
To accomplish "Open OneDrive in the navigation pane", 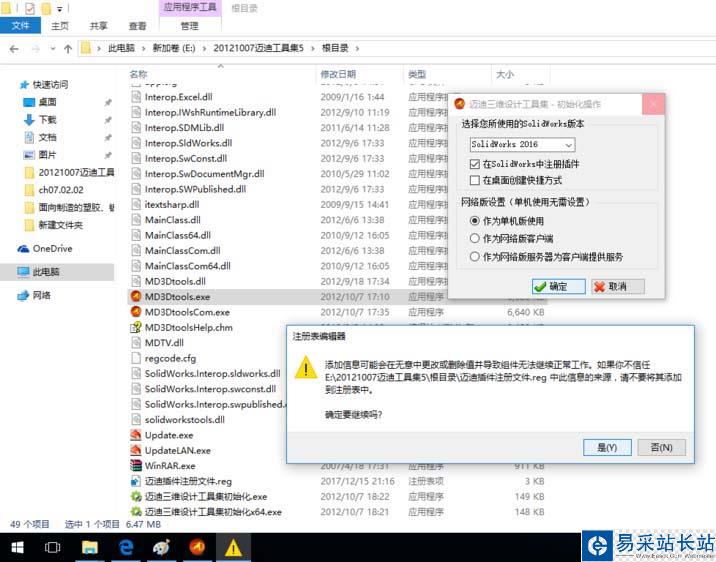I will point(53,248).
